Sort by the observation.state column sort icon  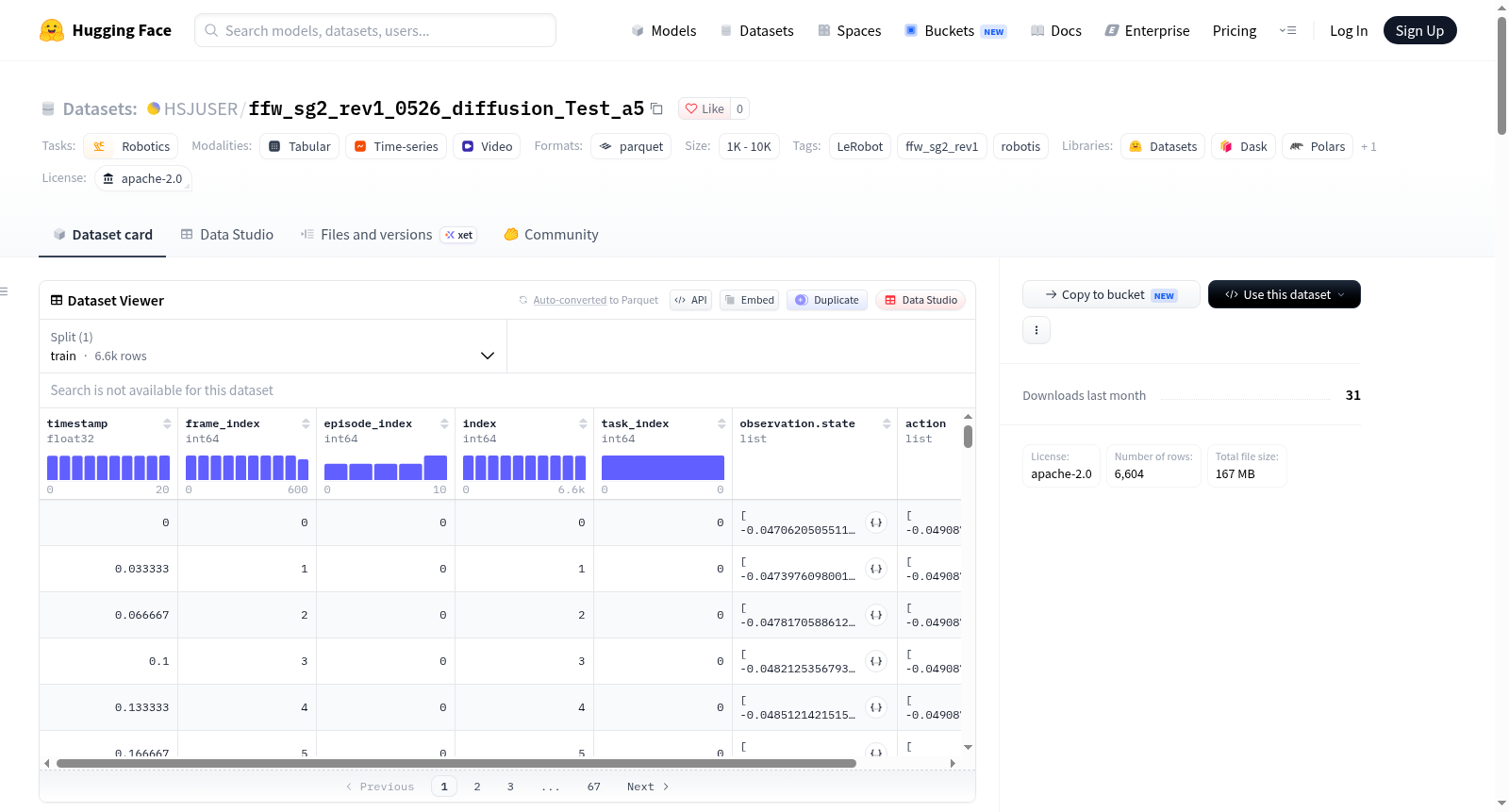pyautogui.click(x=887, y=423)
